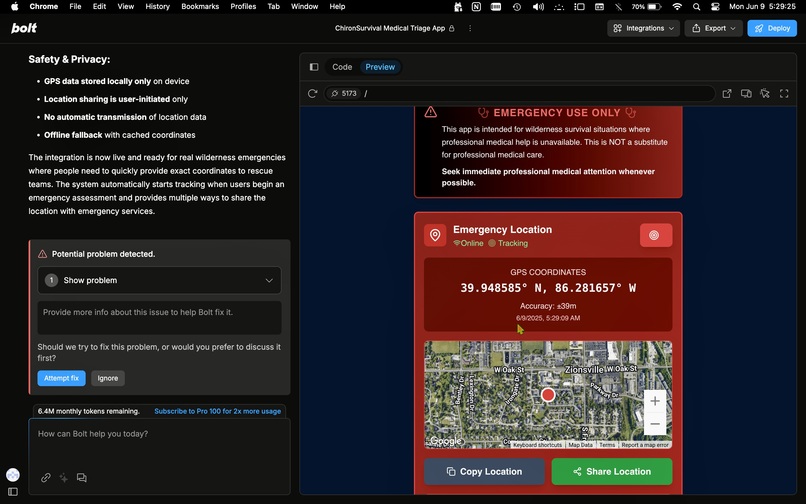Toggle the sidebar panel icon near Code tab

pyautogui.click(x=314, y=67)
